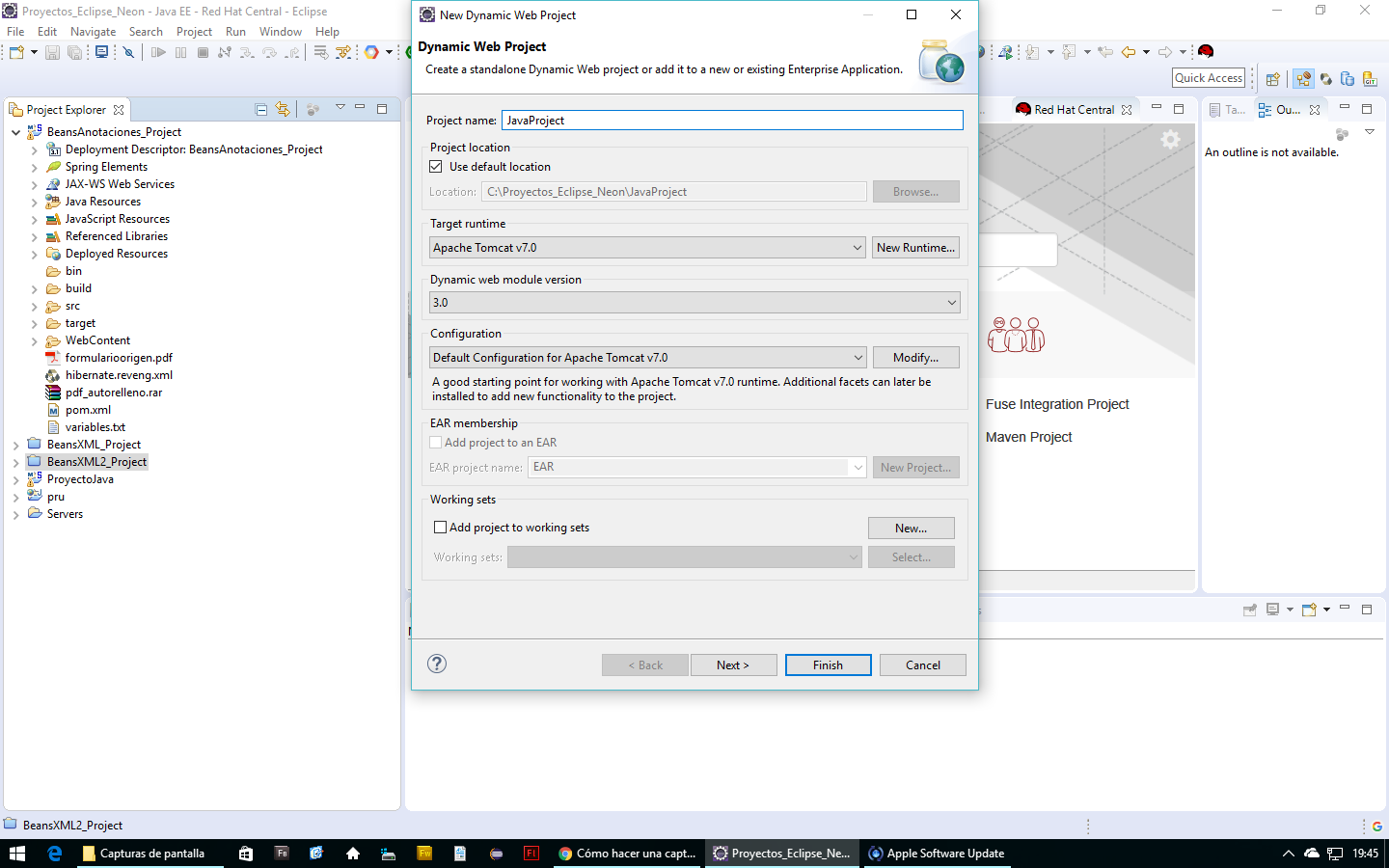The height and width of the screenshot is (868, 1389).
Task: Click New... working set button
Action: (x=912, y=529)
